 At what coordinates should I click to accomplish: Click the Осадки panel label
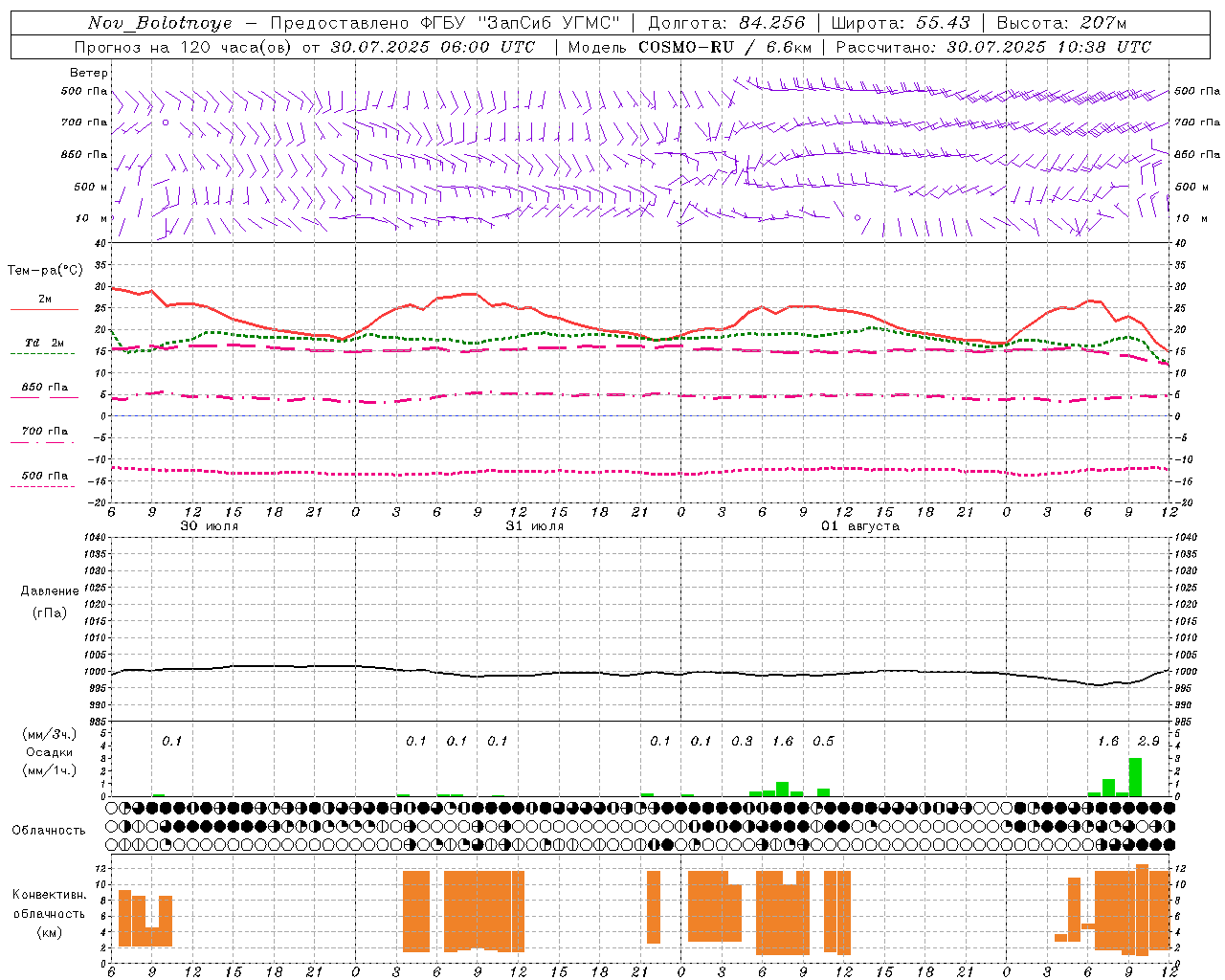[x=50, y=752]
